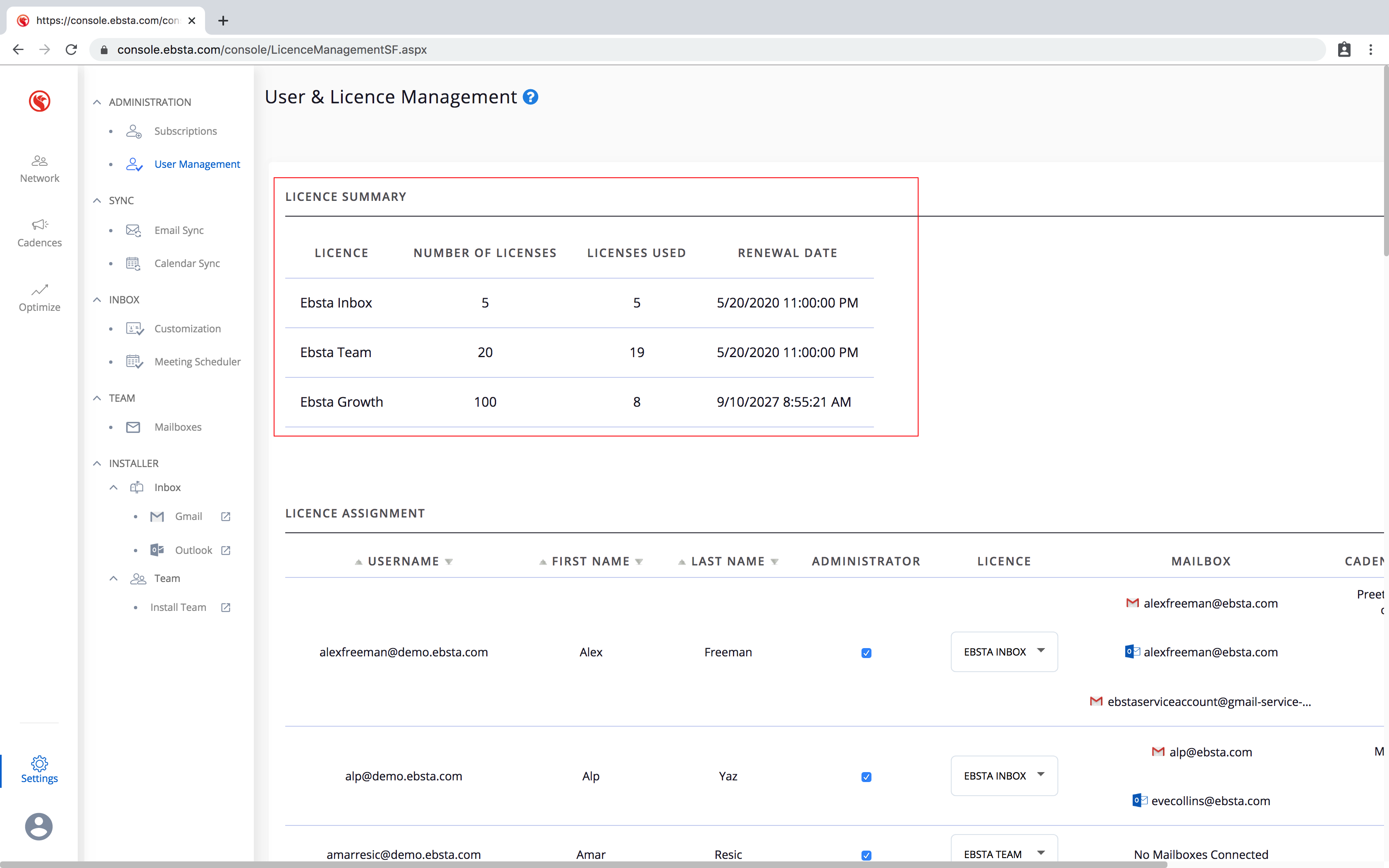This screenshot has width=1389, height=868.
Task: Toggle administrator checkbox for Alex Freeman
Action: pyautogui.click(x=866, y=653)
